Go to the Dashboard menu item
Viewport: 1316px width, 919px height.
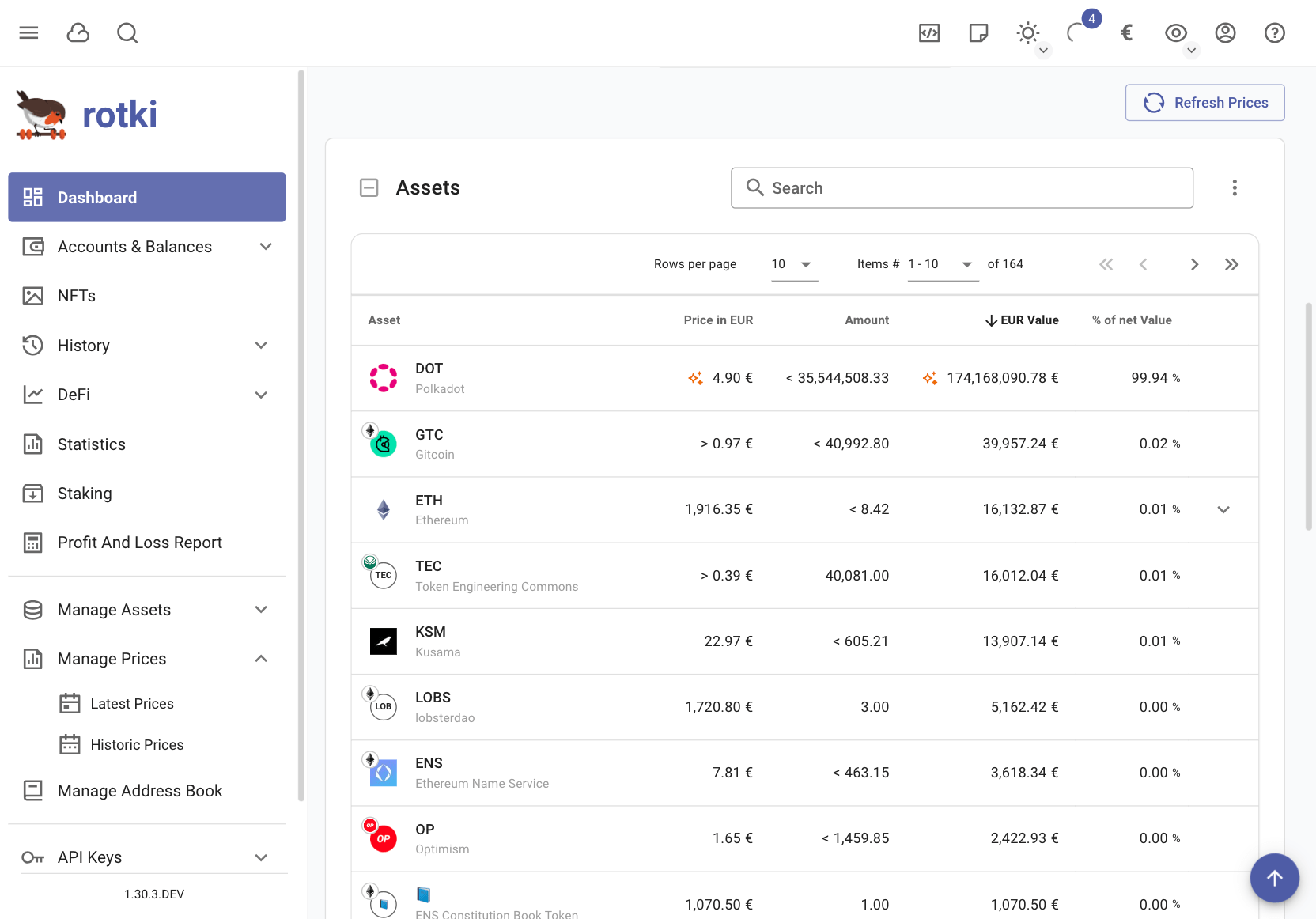pos(147,197)
